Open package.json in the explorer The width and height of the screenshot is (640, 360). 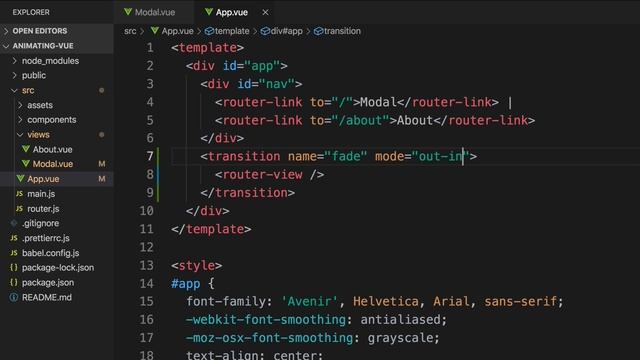click(x=48, y=282)
